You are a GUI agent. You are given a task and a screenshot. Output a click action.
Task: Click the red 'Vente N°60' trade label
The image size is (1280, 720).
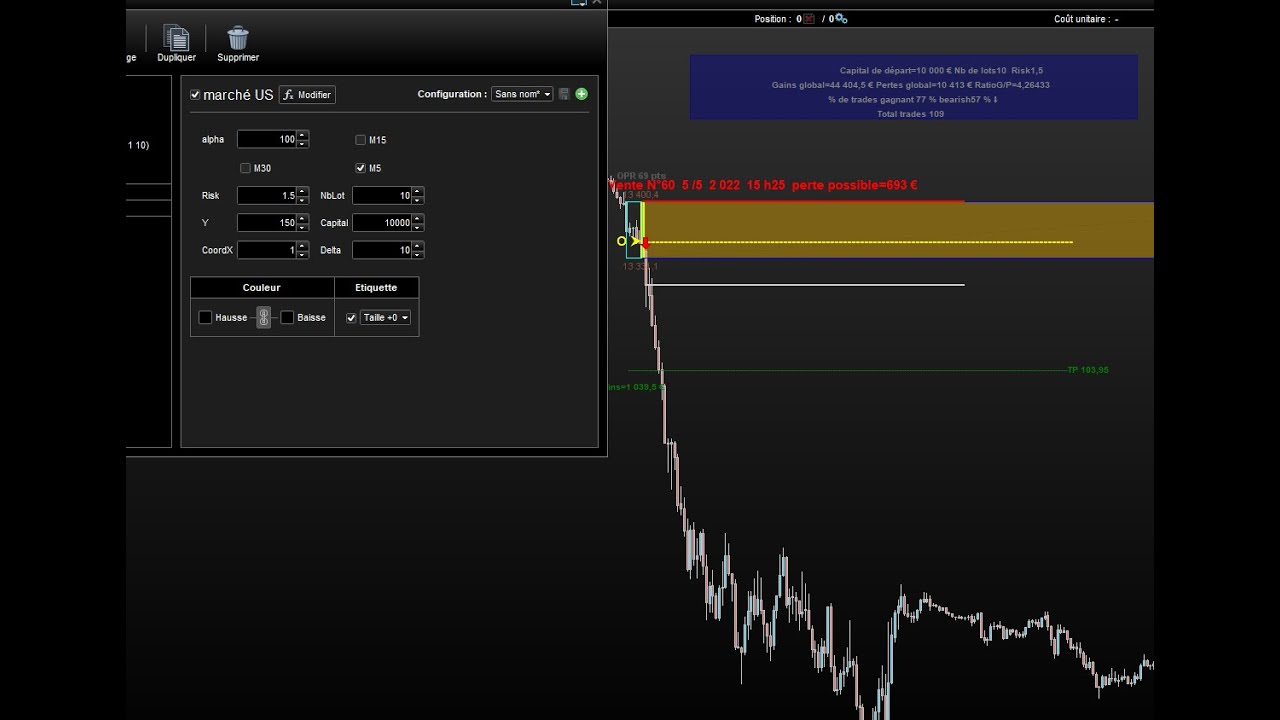(763, 185)
